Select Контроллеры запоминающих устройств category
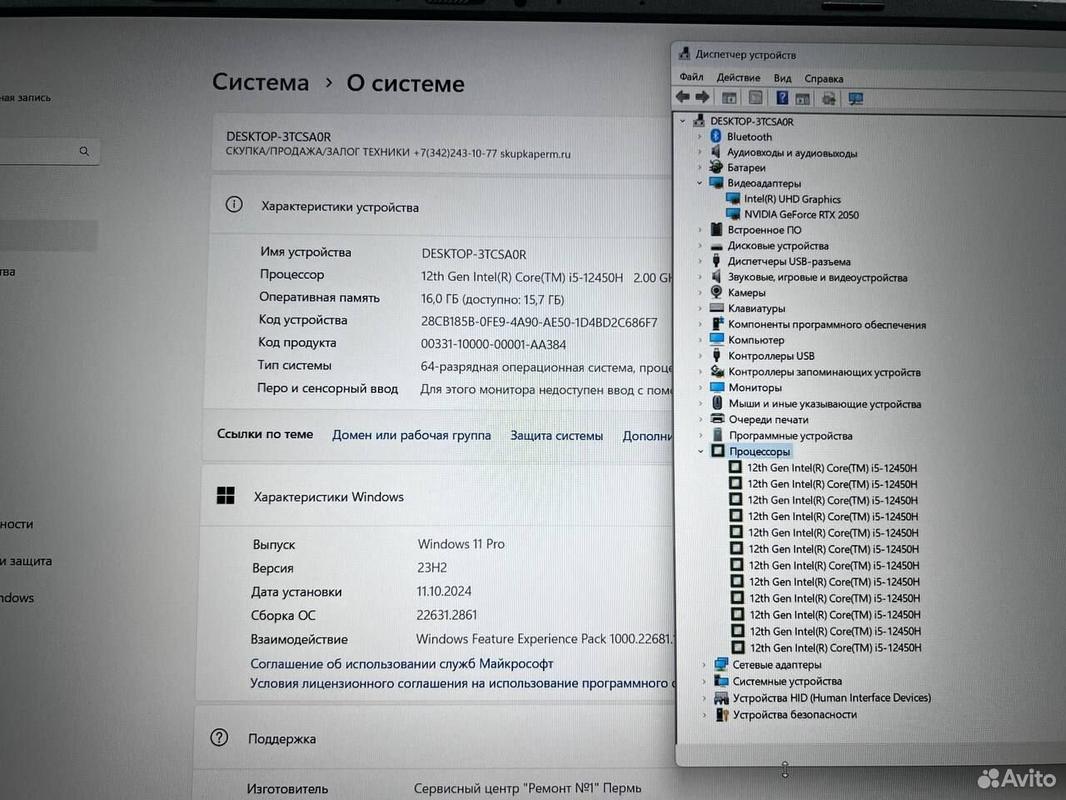The image size is (1066, 800). (x=824, y=372)
